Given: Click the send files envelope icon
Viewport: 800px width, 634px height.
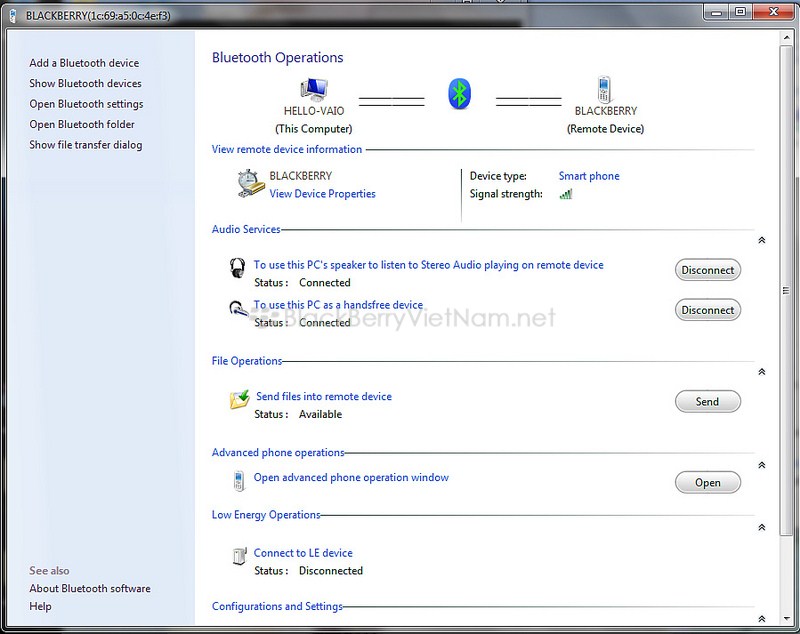Looking at the screenshot, I should pos(239,400).
